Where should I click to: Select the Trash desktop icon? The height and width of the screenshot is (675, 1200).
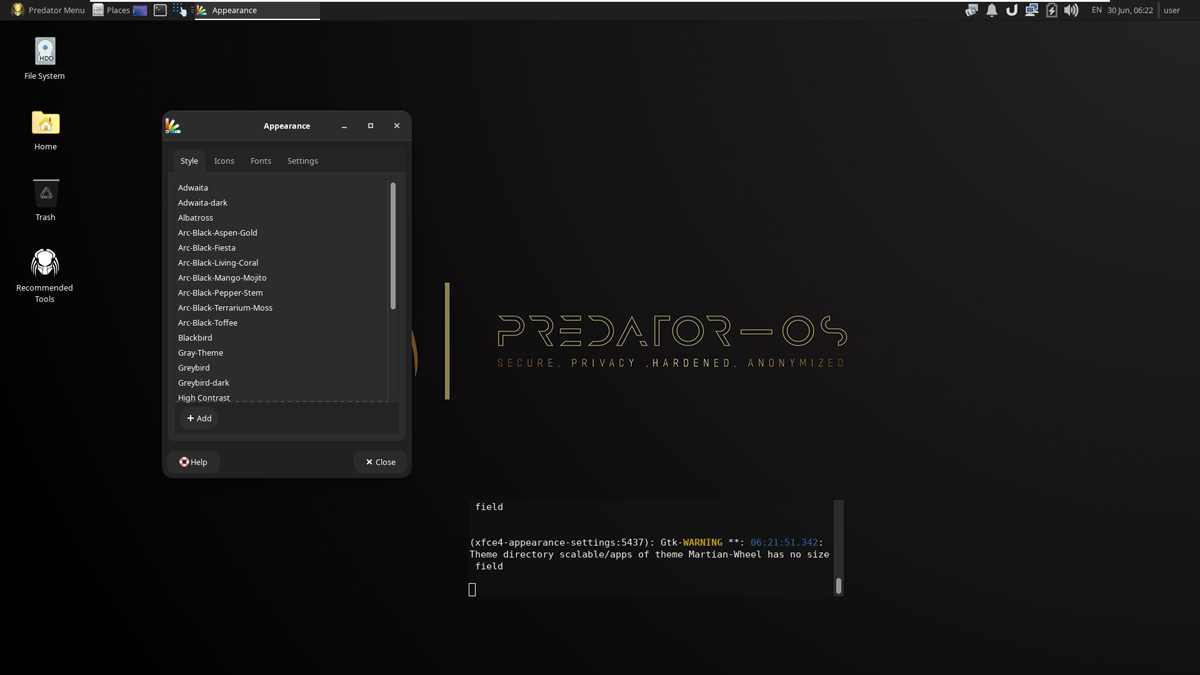[45, 200]
